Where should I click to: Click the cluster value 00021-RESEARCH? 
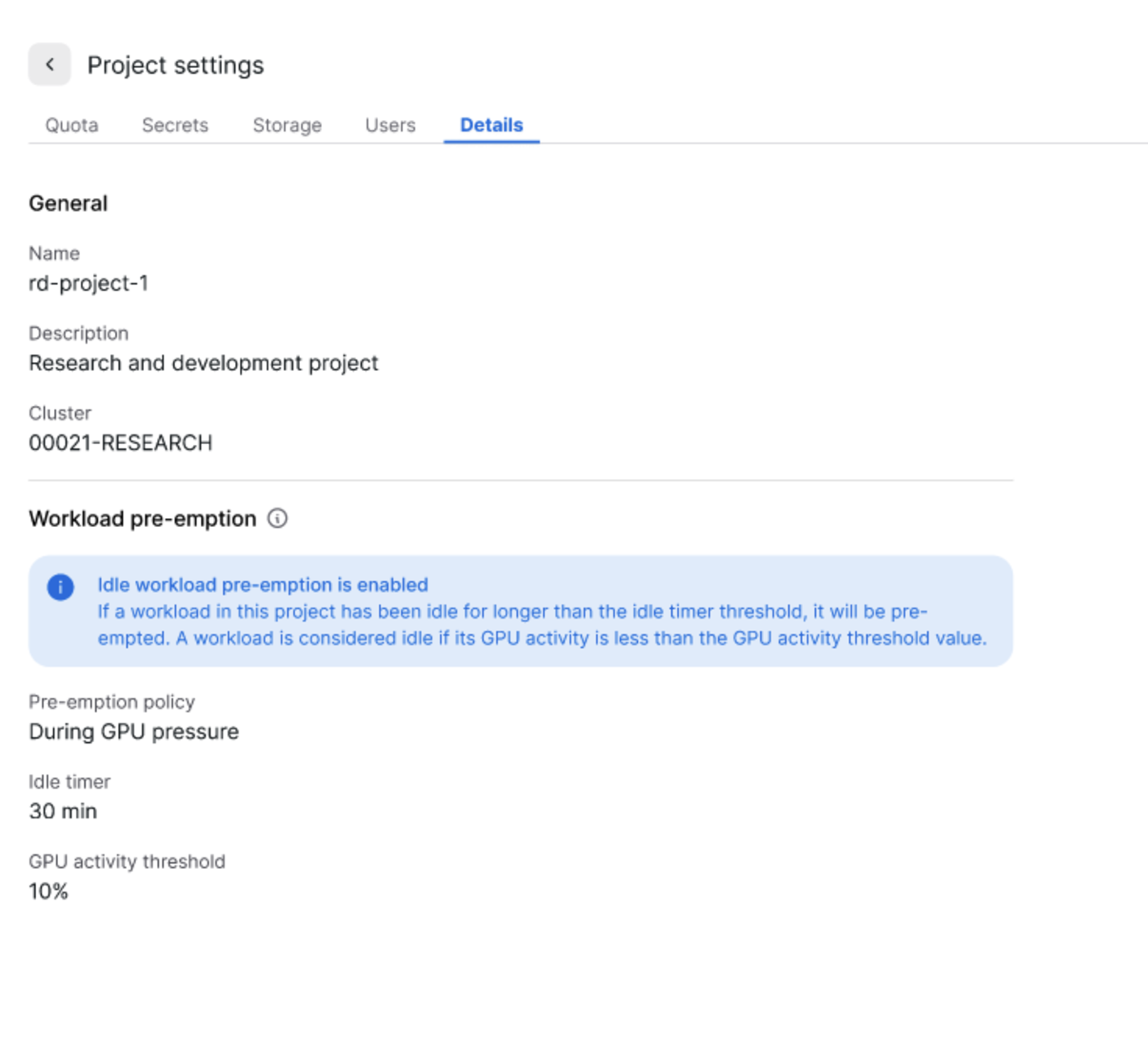(x=121, y=443)
